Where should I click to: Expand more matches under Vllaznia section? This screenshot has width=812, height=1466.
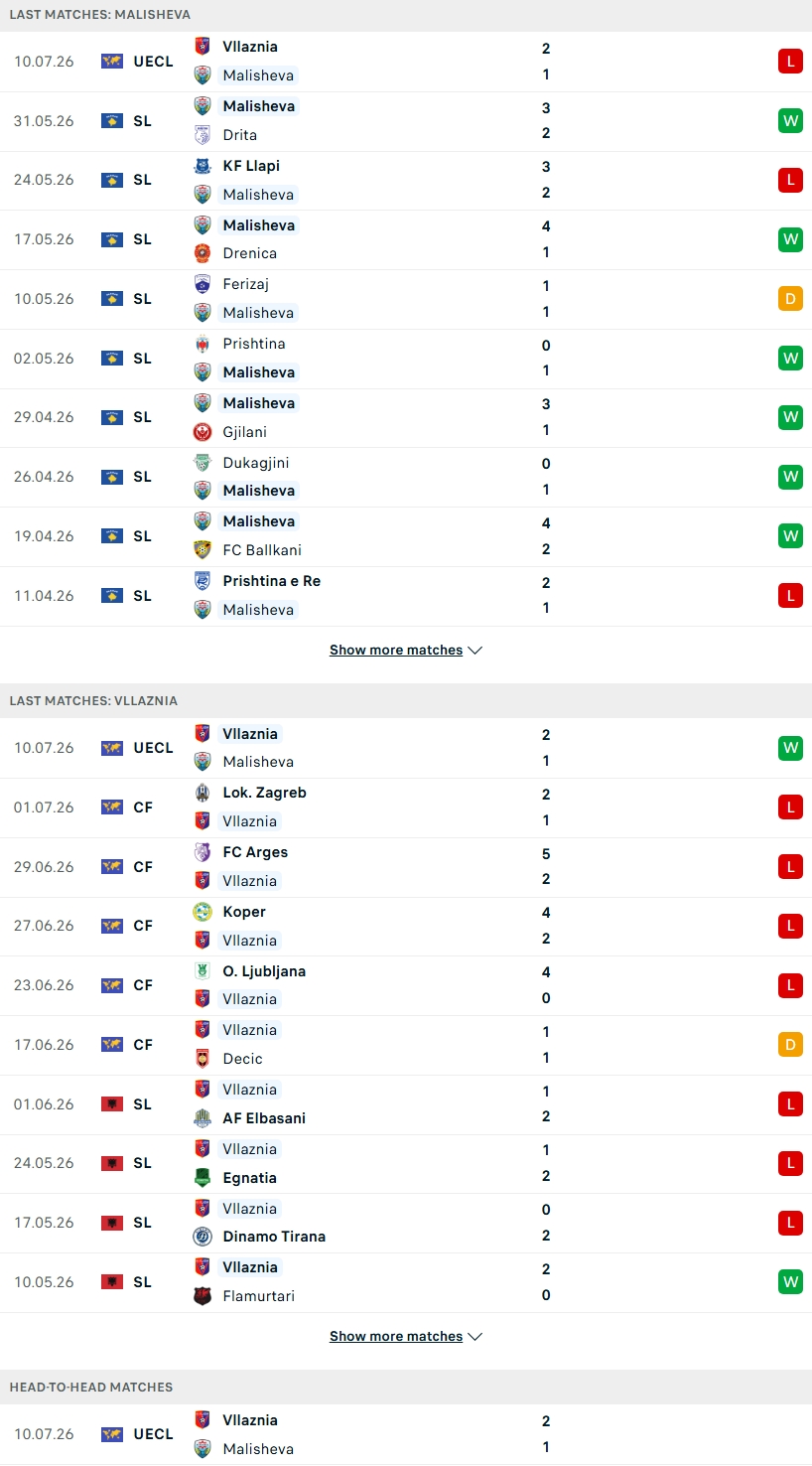point(406,1337)
